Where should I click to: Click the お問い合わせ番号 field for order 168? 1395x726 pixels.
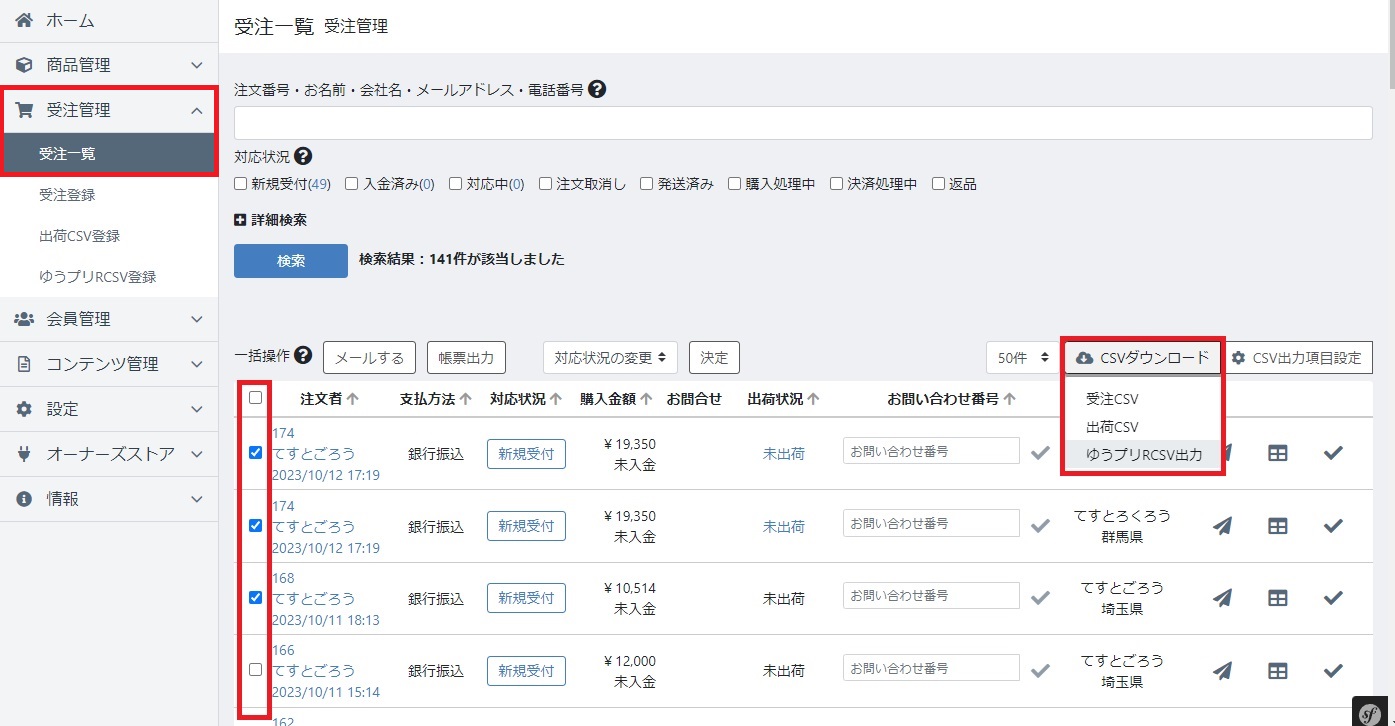point(931,596)
